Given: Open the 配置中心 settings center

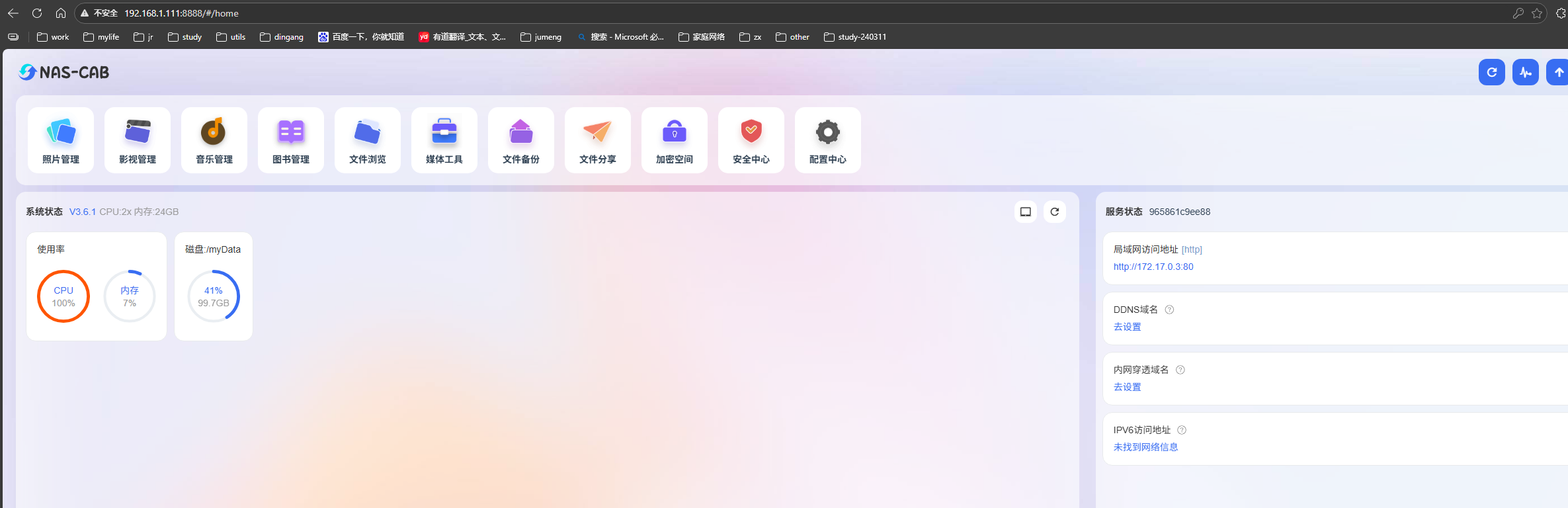Looking at the screenshot, I should (x=828, y=140).
